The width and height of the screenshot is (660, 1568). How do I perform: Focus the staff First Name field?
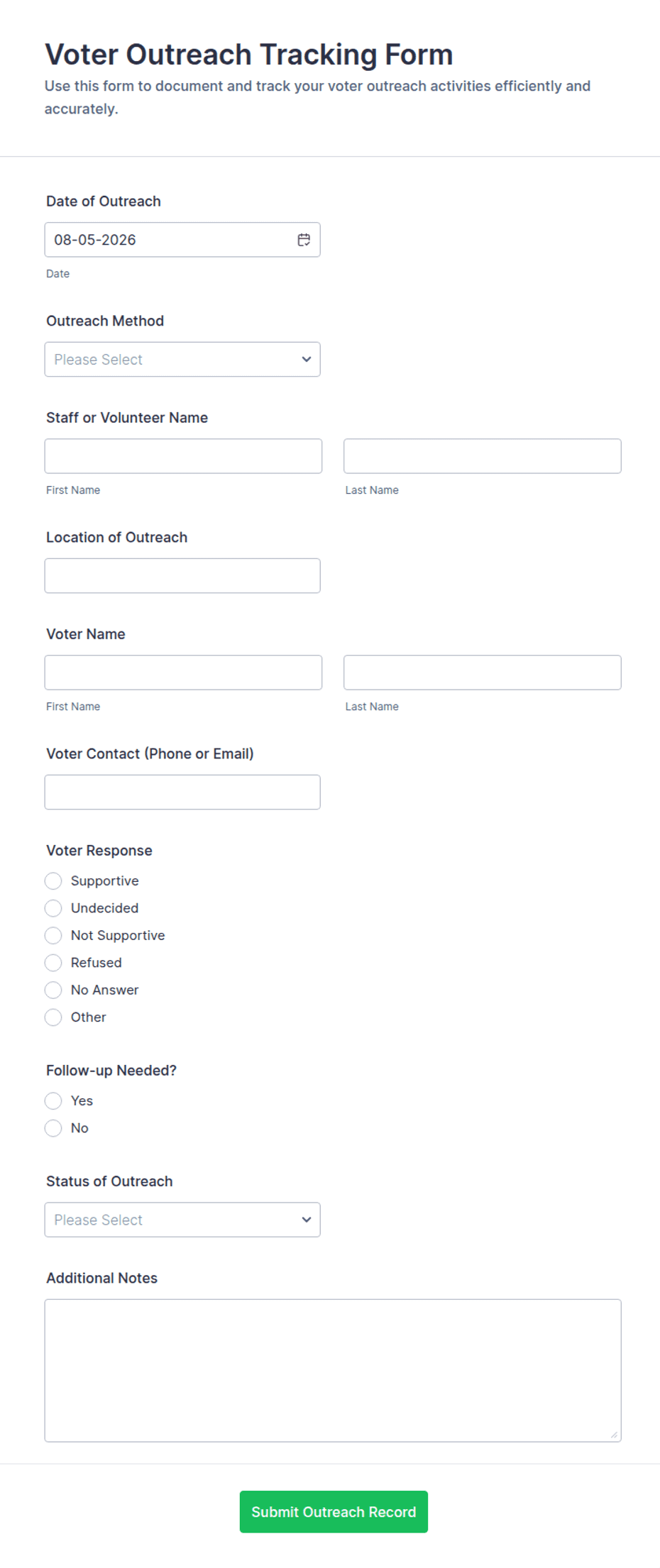(x=183, y=456)
